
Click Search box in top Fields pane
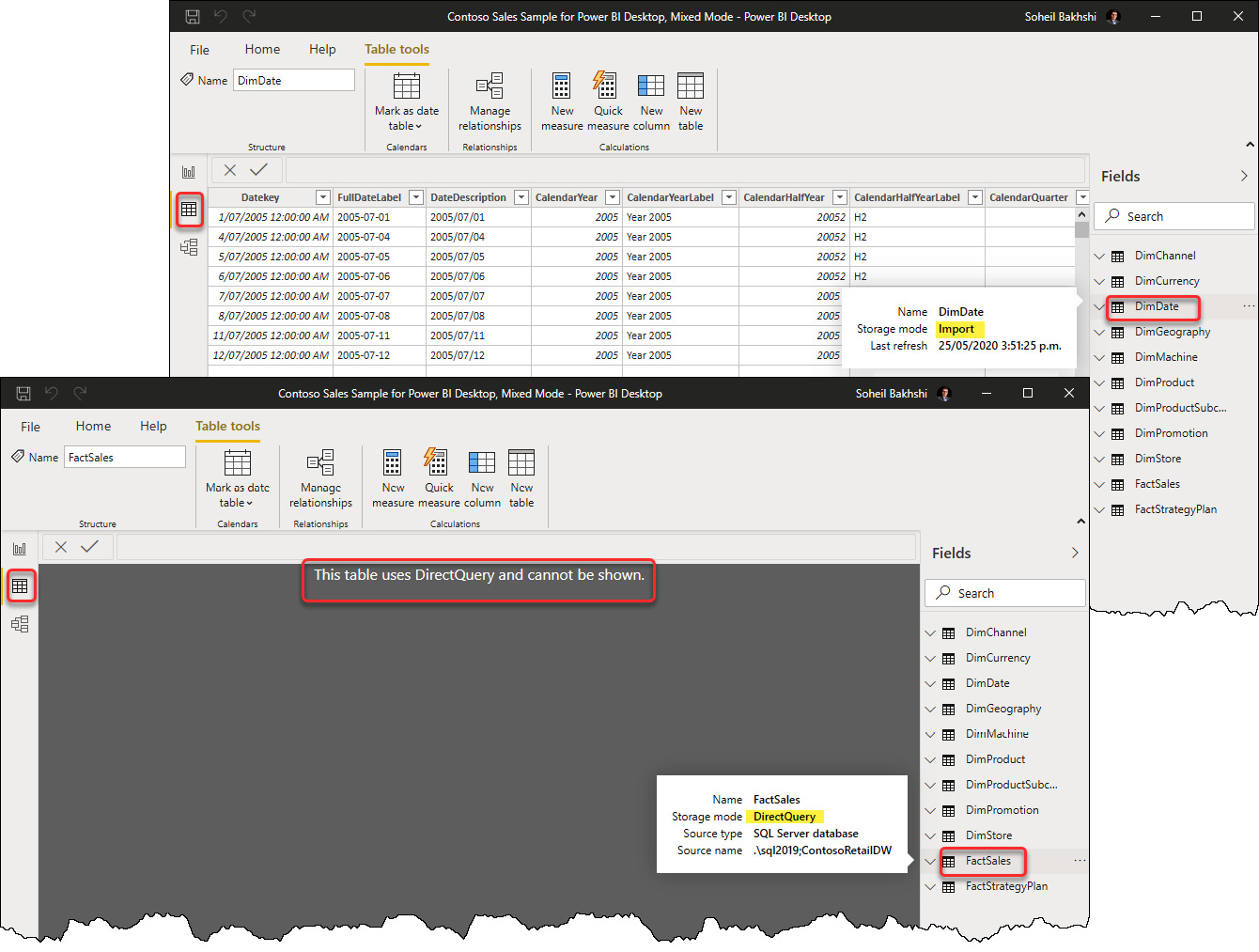pyautogui.click(x=1174, y=216)
